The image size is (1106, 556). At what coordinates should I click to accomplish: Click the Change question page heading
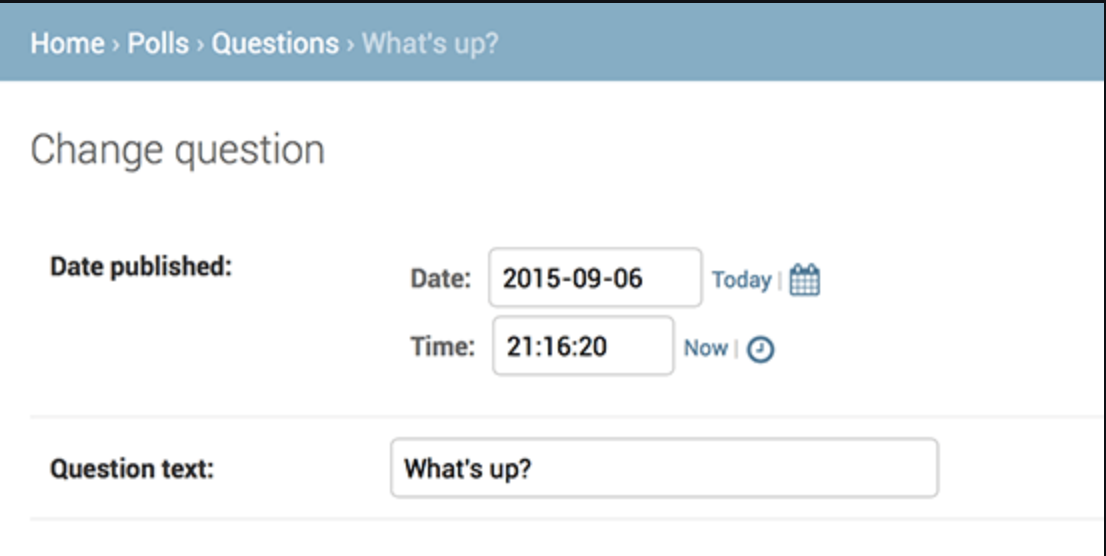click(x=177, y=150)
